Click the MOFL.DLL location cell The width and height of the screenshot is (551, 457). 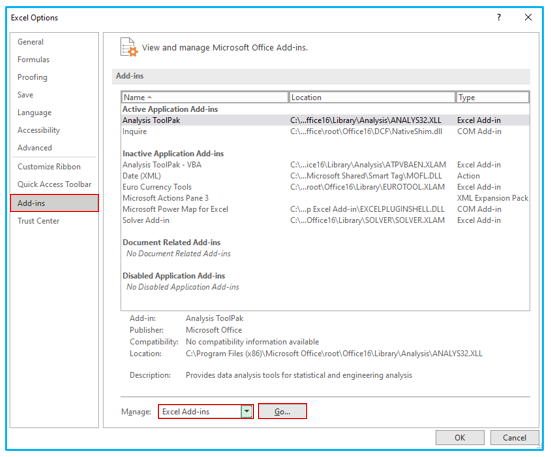(x=366, y=176)
